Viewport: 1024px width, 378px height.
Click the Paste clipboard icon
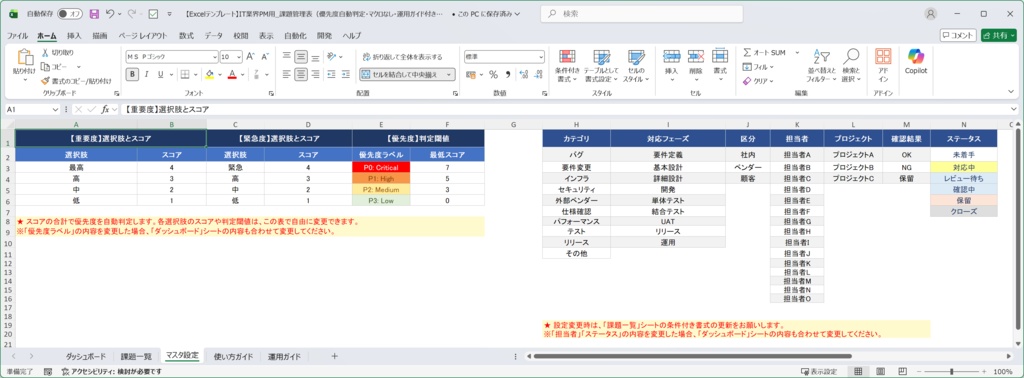(x=25, y=58)
